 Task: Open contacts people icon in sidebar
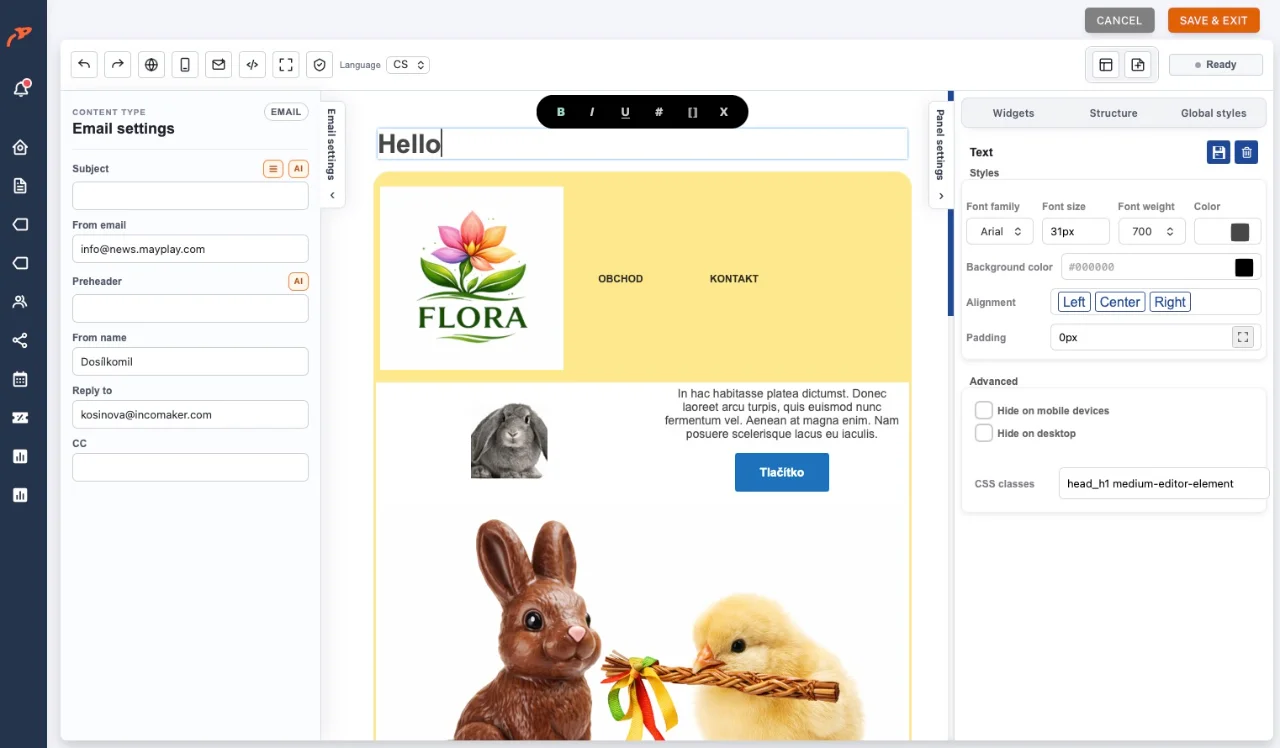point(20,301)
